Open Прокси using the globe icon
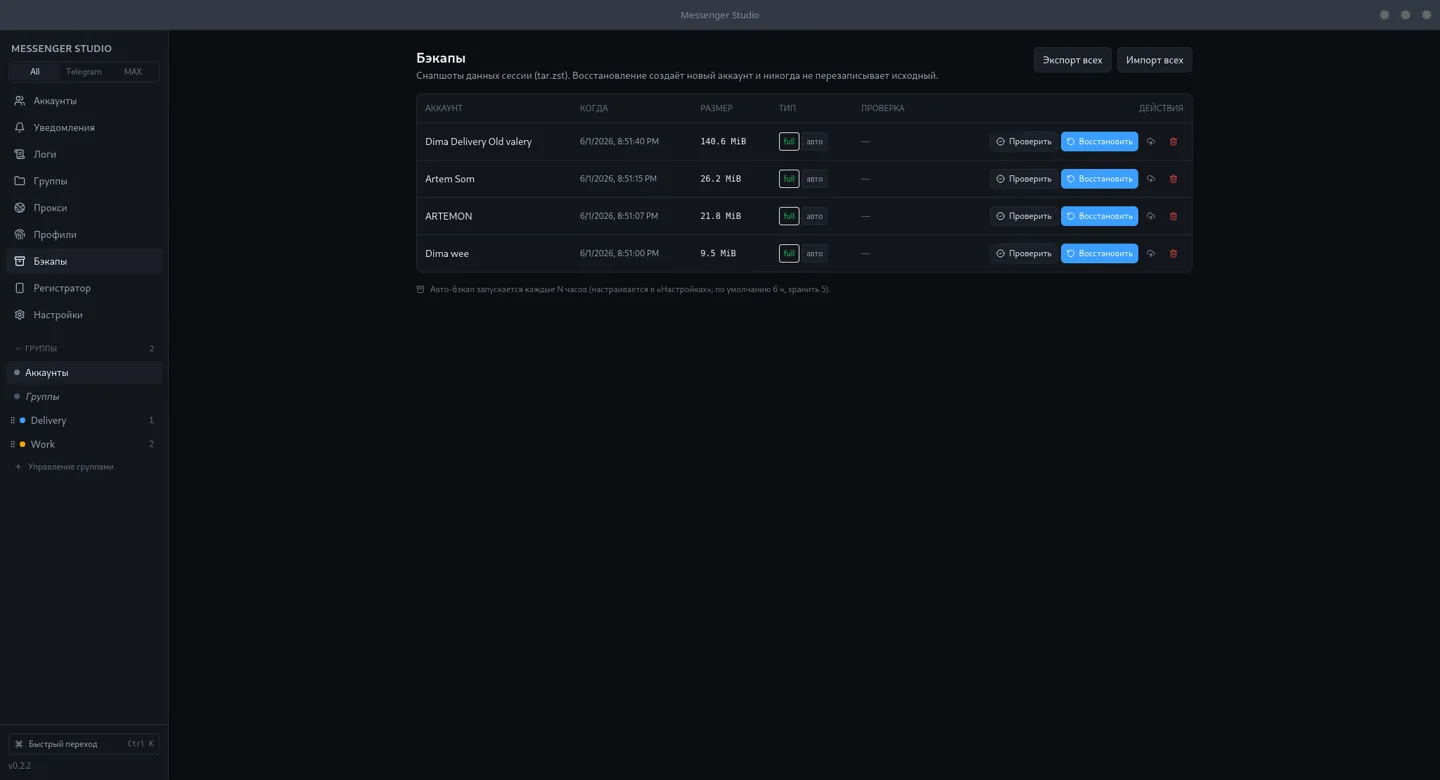This screenshot has height=780, width=1440. [19, 208]
